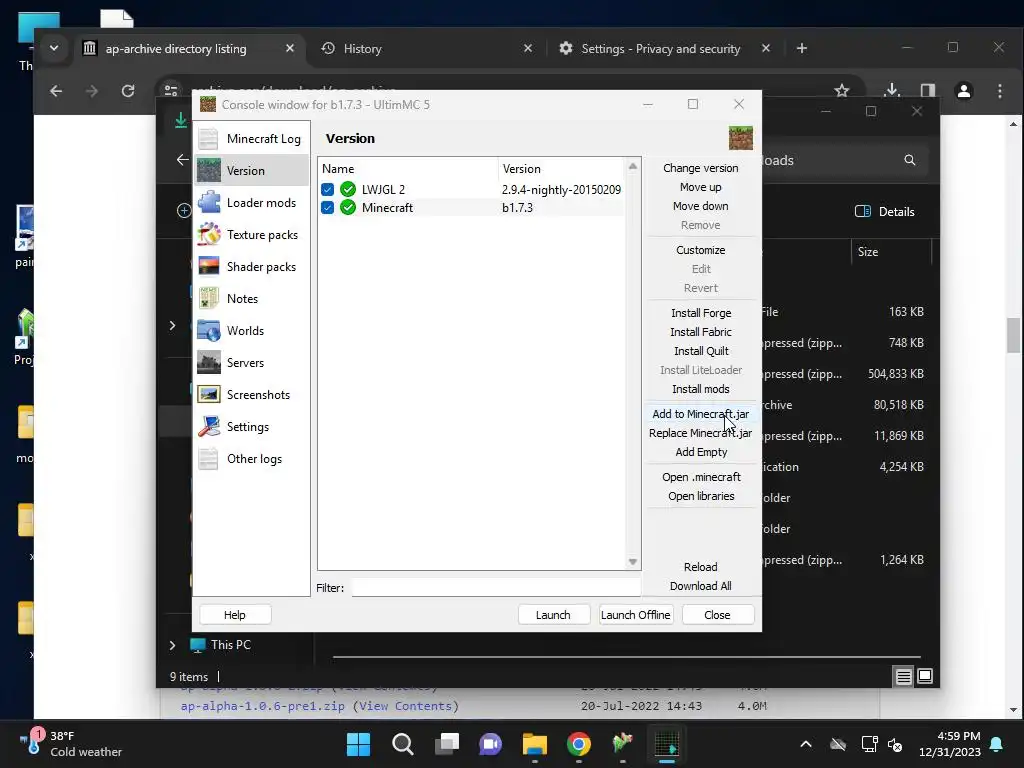Click Change version
Viewport: 1024px width, 768px height.
[x=701, y=168]
